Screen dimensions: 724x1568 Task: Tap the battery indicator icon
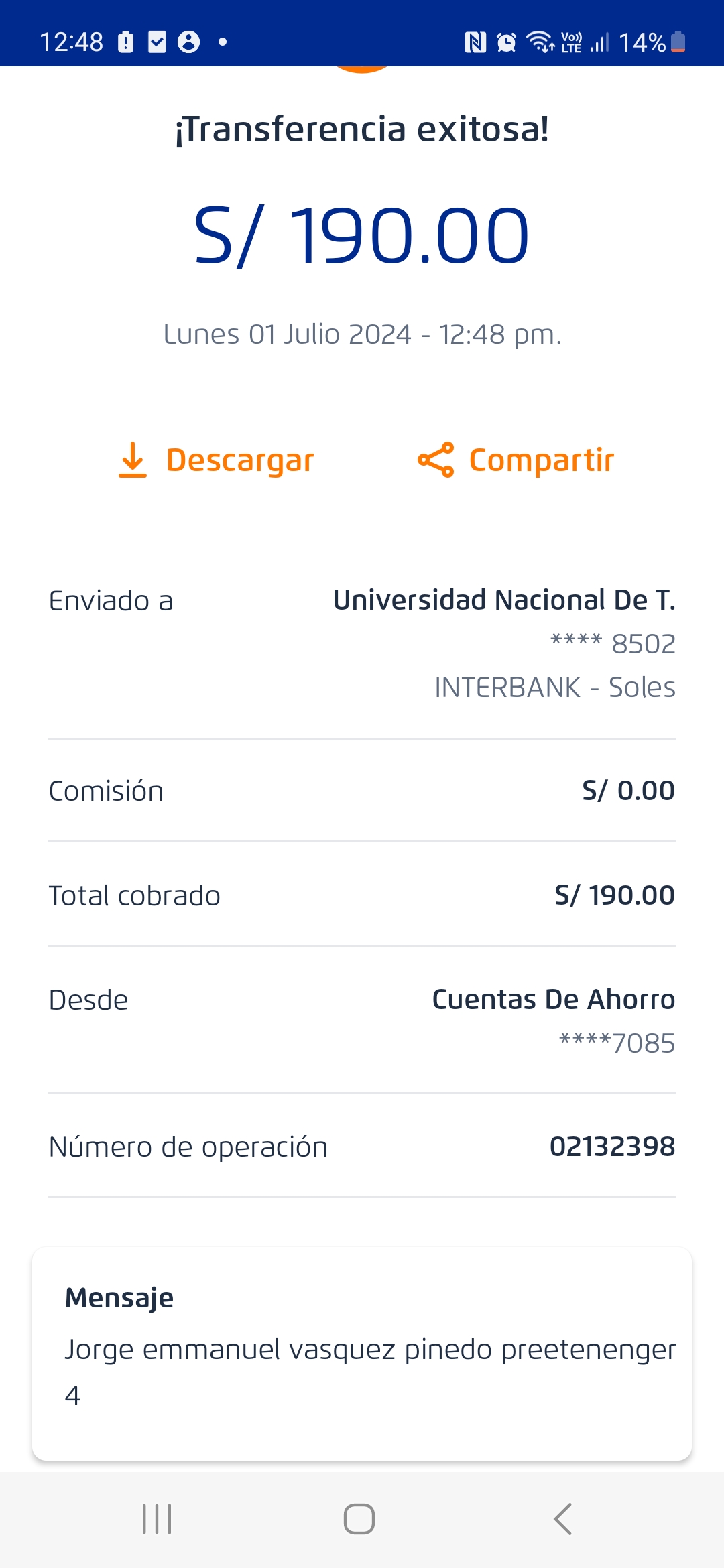point(678,42)
